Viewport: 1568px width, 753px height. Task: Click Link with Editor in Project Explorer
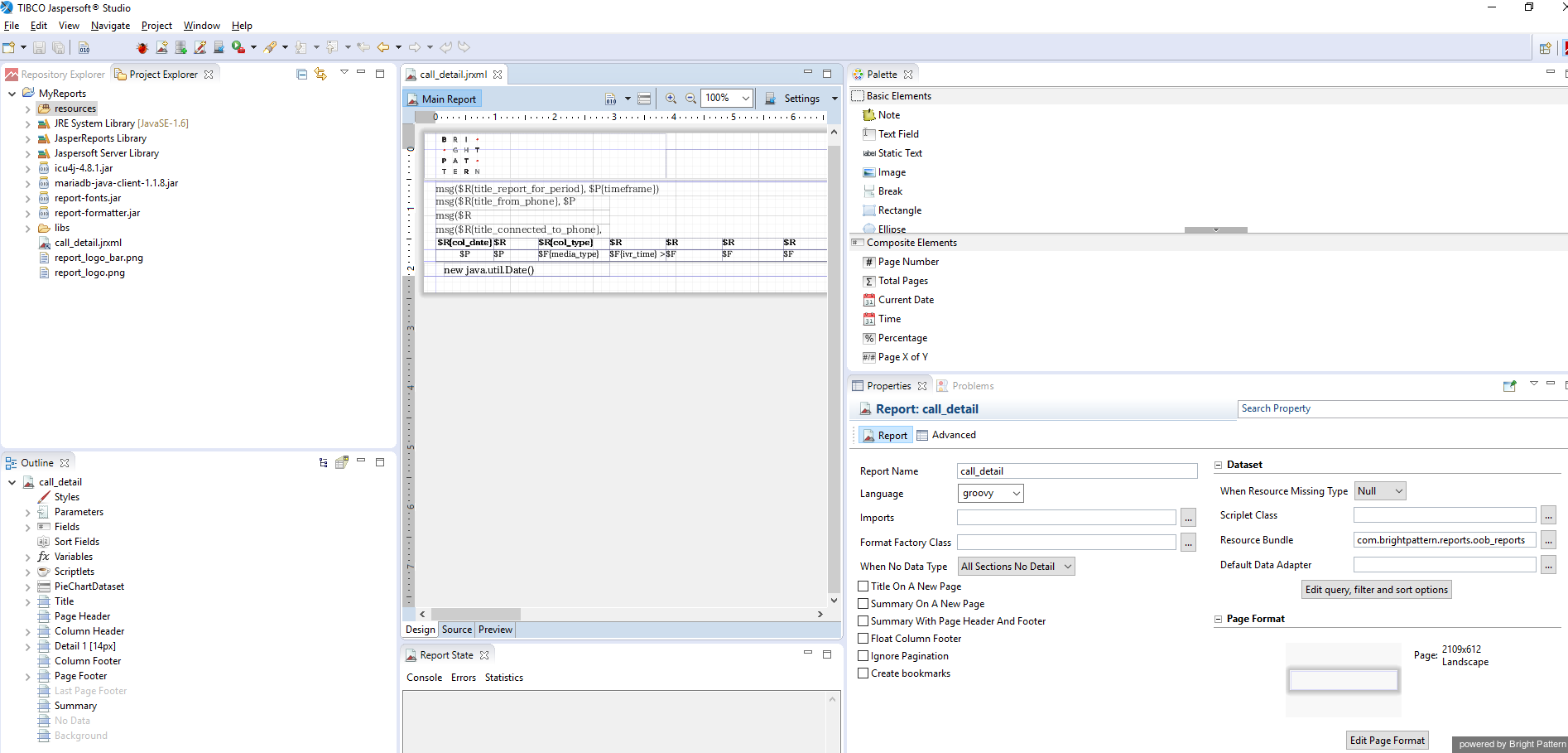(321, 75)
